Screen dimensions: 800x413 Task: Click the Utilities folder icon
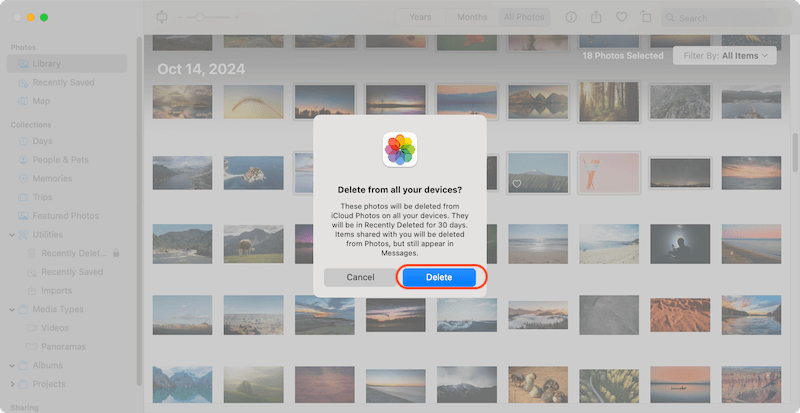pos(23,235)
